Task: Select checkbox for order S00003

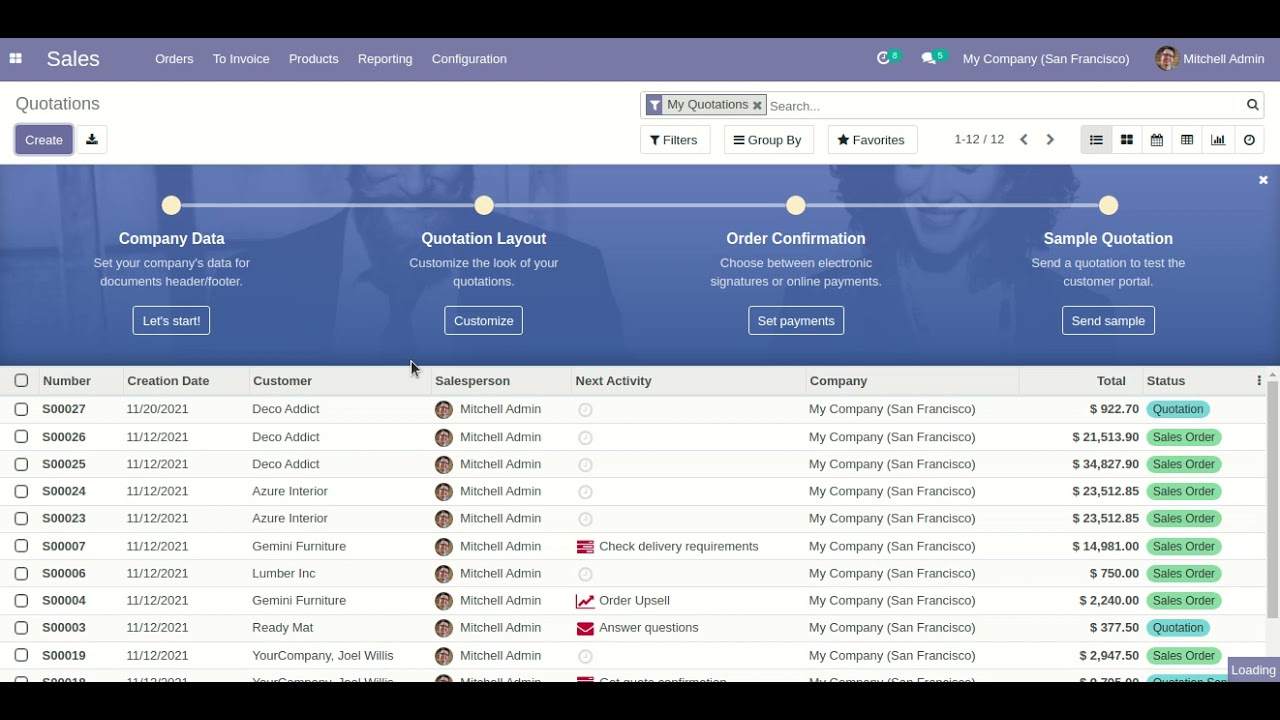Action: tap(21, 628)
